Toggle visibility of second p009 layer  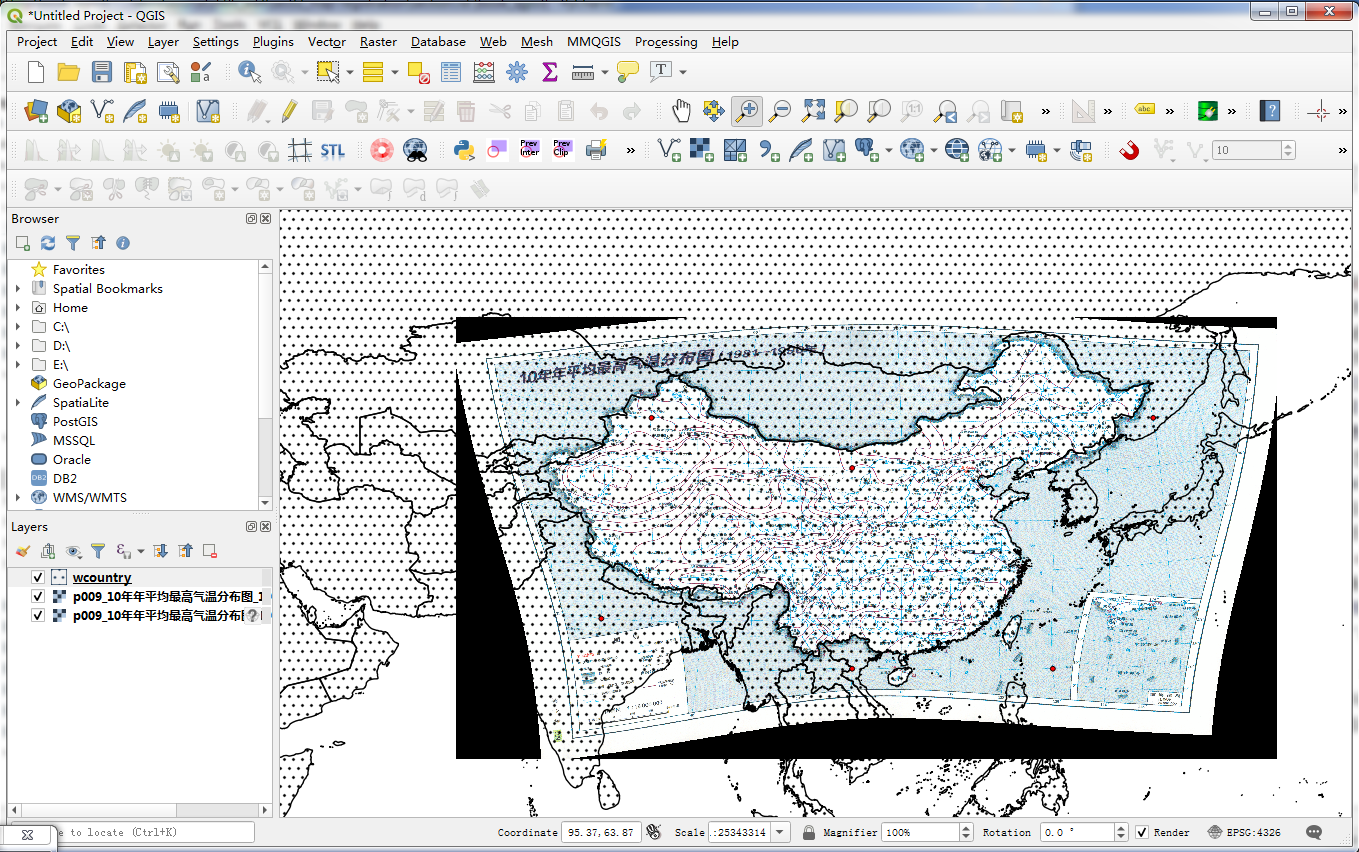pos(38,596)
